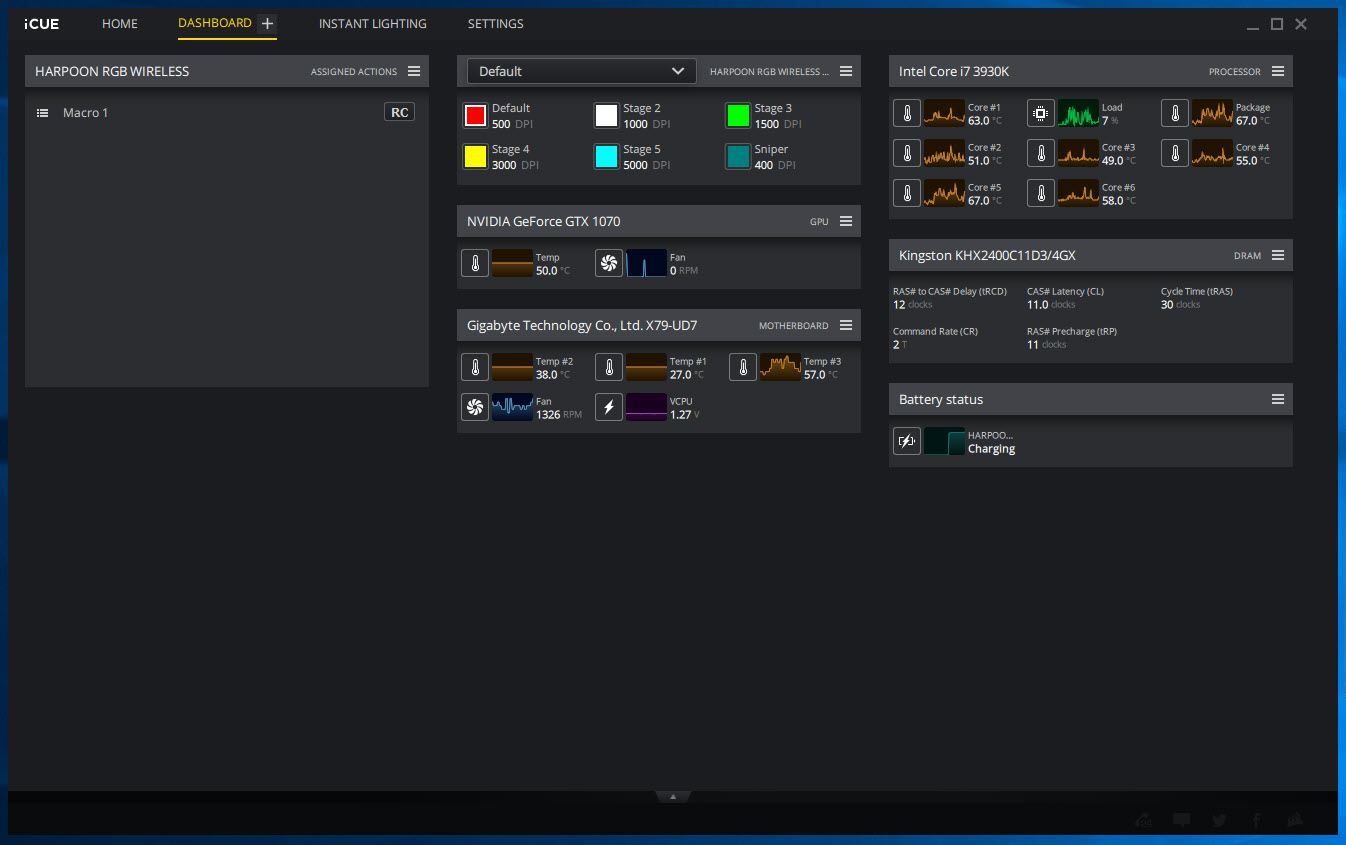
Task: Switch to the DASHBOARD tab
Action: 215,23
